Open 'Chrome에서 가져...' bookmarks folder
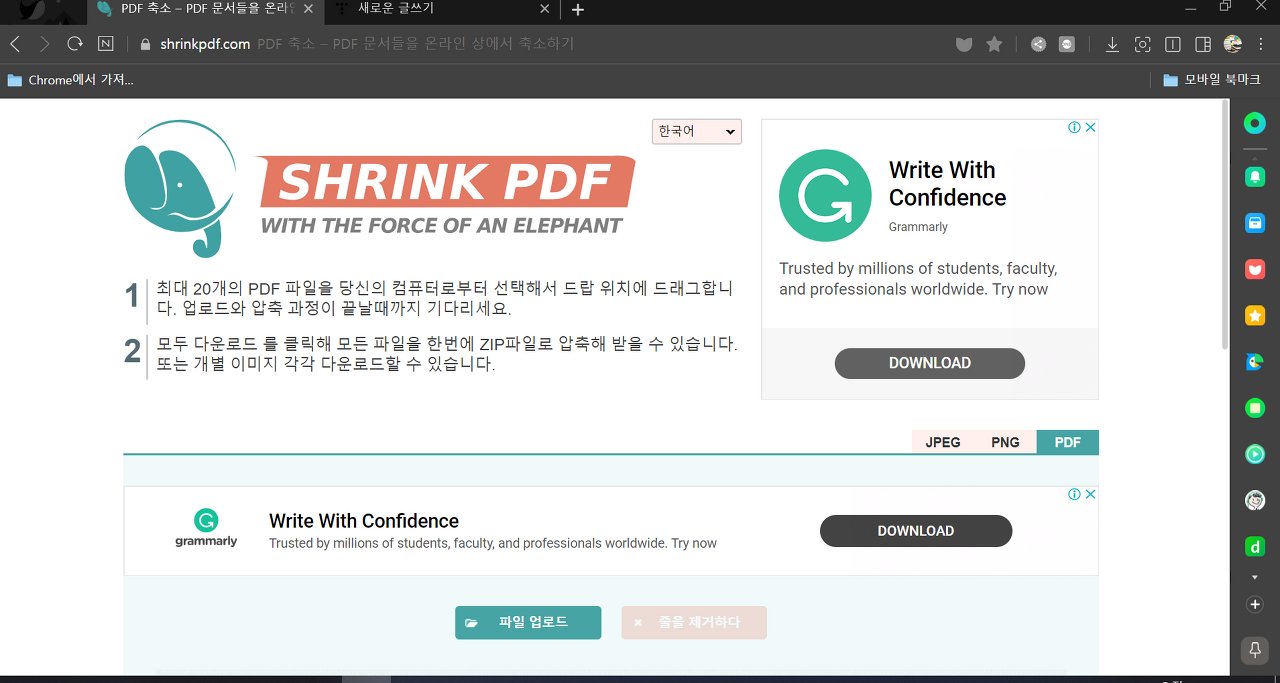This screenshot has width=1280, height=683. pos(70,80)
